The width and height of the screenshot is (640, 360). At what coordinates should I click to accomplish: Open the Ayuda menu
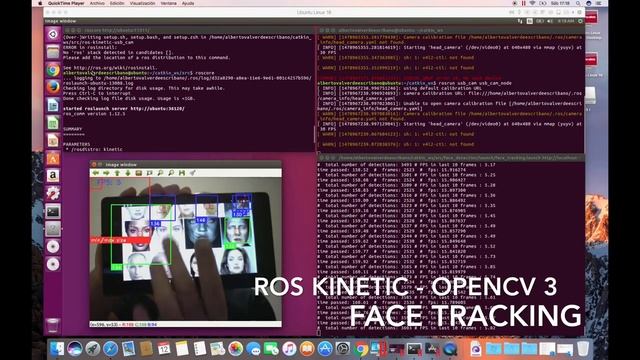[188, 3]
